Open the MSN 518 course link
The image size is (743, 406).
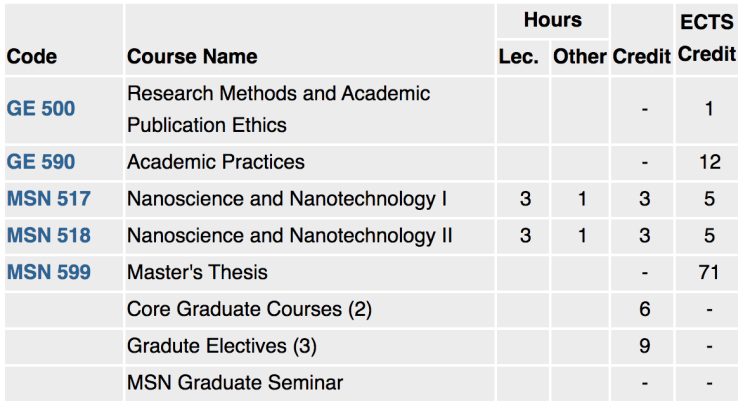[49, 235]
